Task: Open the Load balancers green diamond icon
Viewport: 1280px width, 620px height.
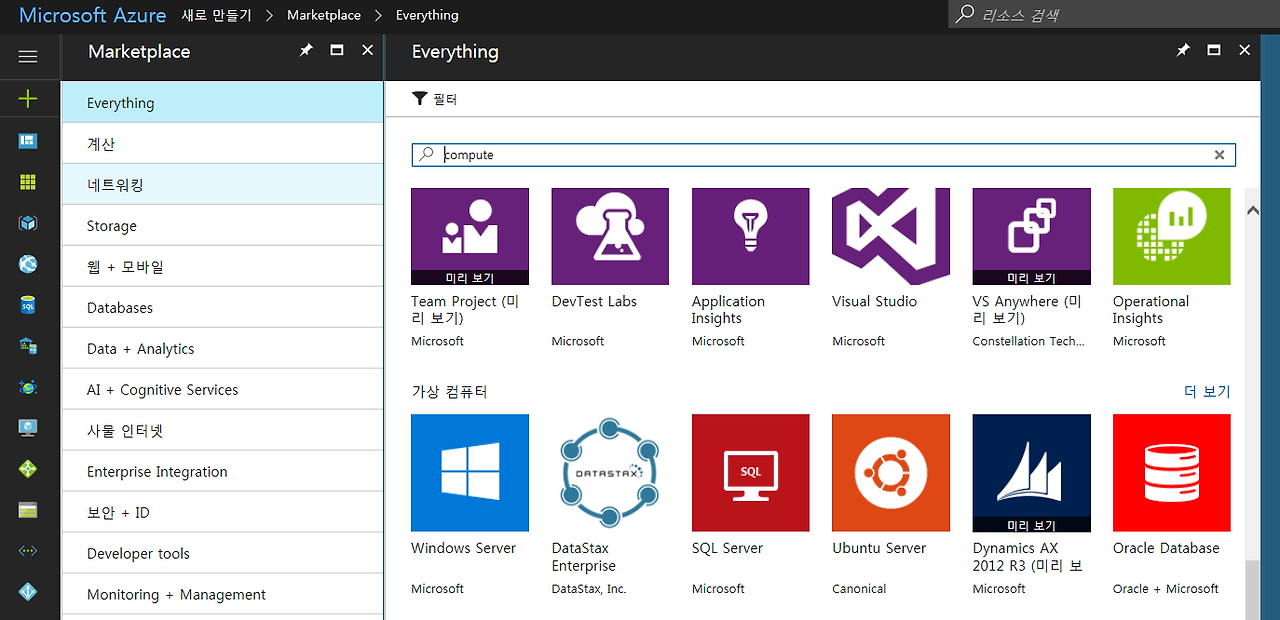Action: tap(28, 469)
